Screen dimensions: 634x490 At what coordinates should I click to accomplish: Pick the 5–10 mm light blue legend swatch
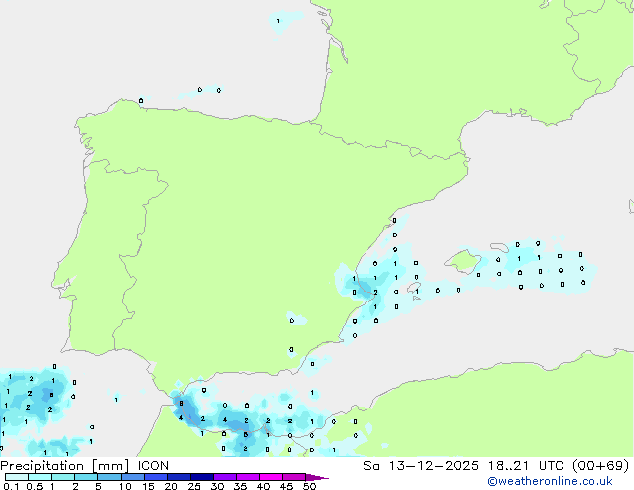point(110,477)
